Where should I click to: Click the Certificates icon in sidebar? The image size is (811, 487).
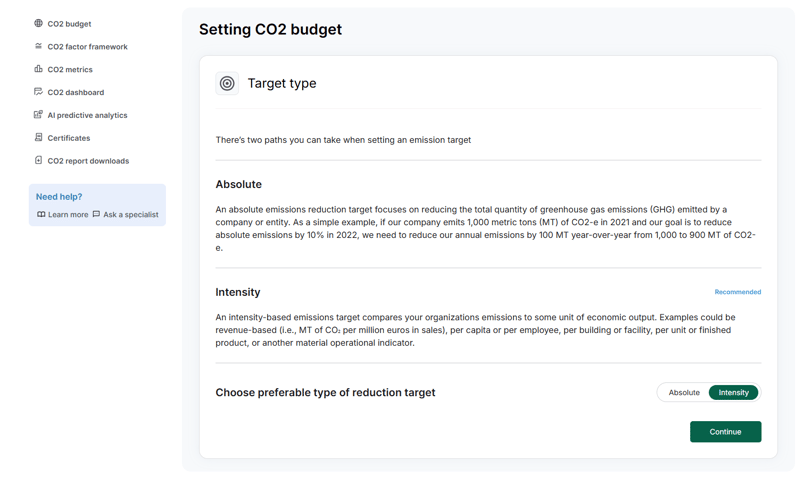(38, 138)
